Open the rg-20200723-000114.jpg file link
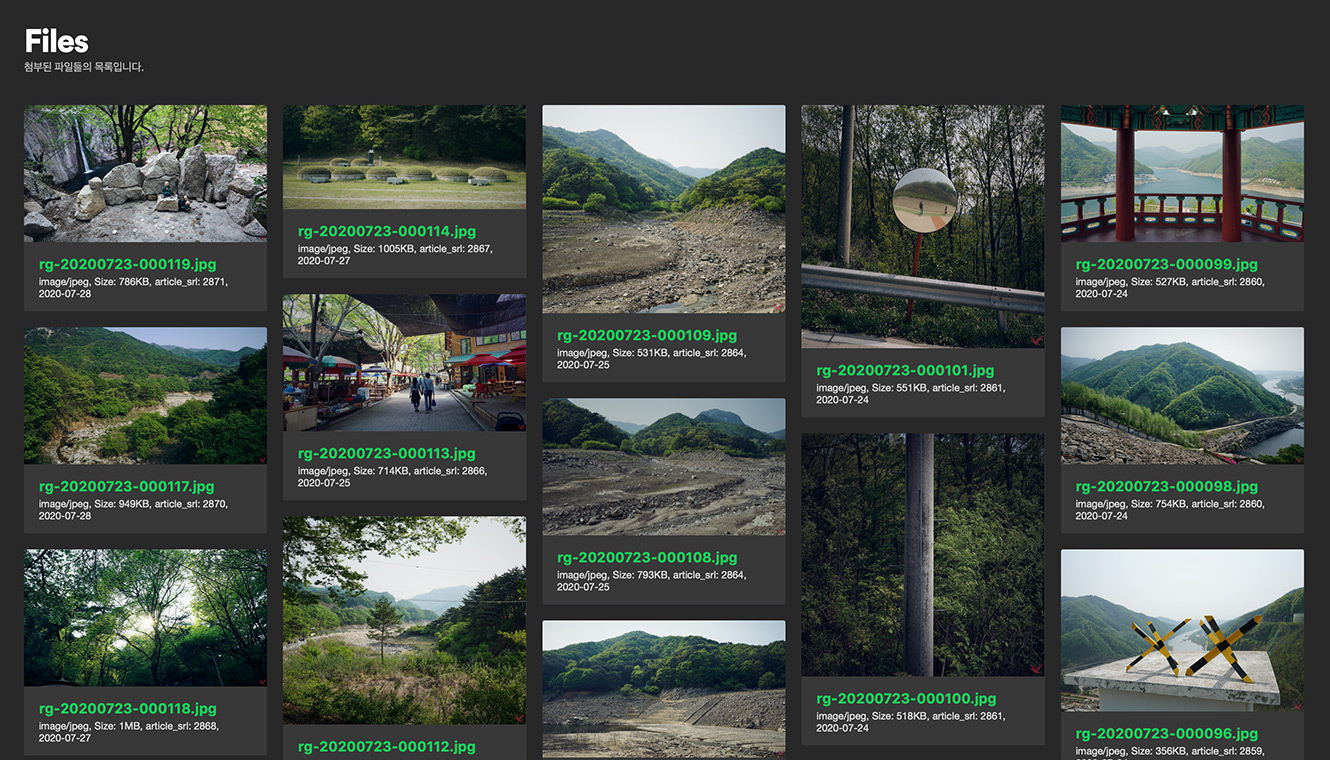The height and width of the screenshot is (760, 1330). coord(387,232)
